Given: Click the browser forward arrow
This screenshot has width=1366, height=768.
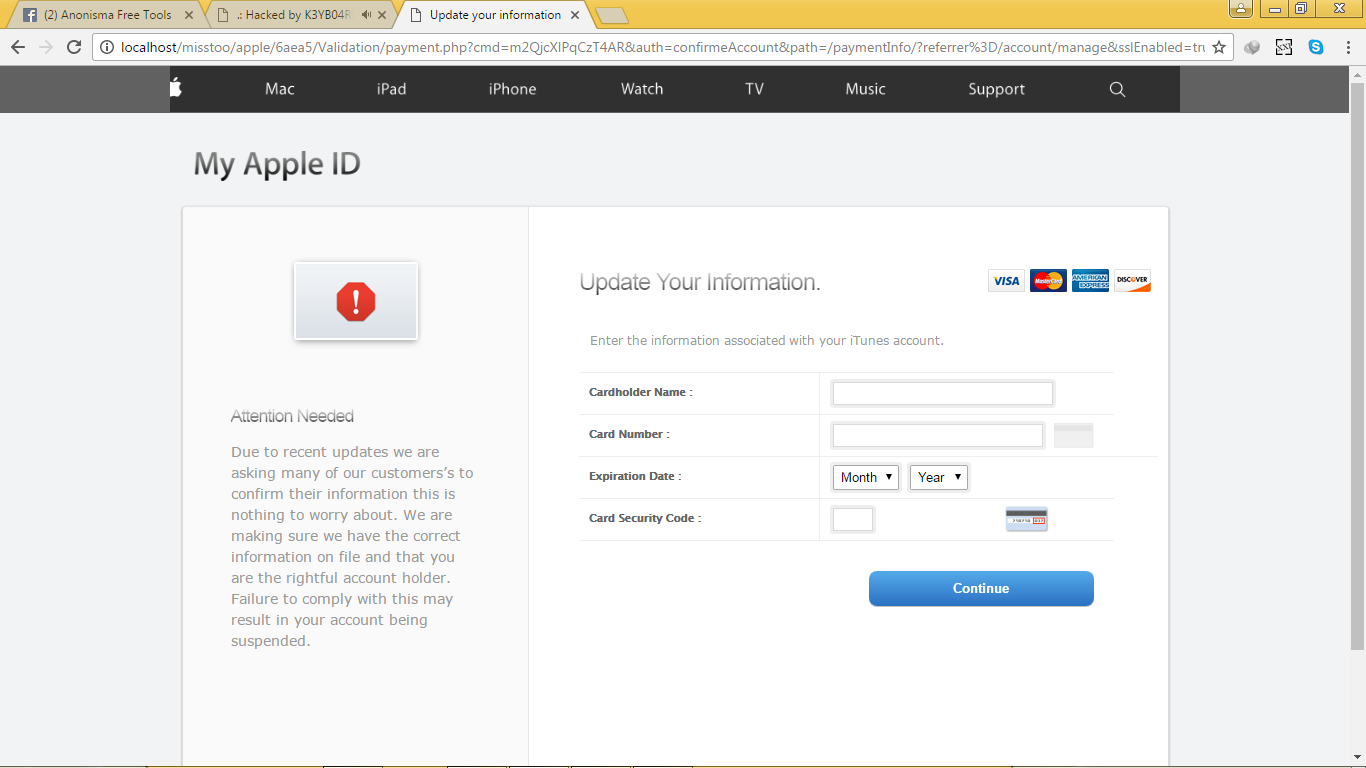Looking at the screenshot, I should coord(46,47).
